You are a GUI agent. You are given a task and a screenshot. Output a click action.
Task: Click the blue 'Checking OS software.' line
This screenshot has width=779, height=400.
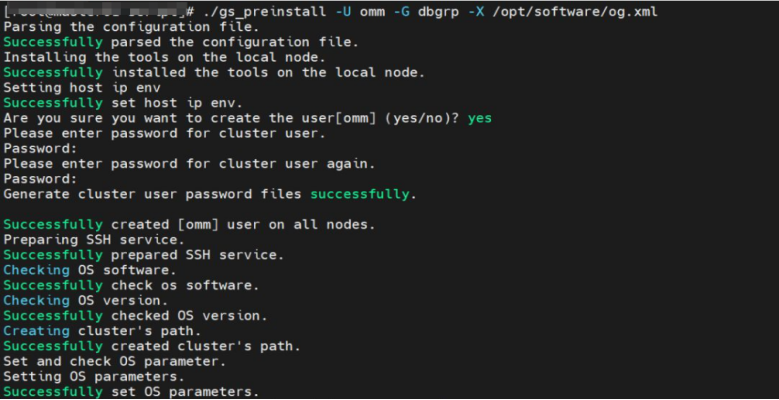[90, 270]
